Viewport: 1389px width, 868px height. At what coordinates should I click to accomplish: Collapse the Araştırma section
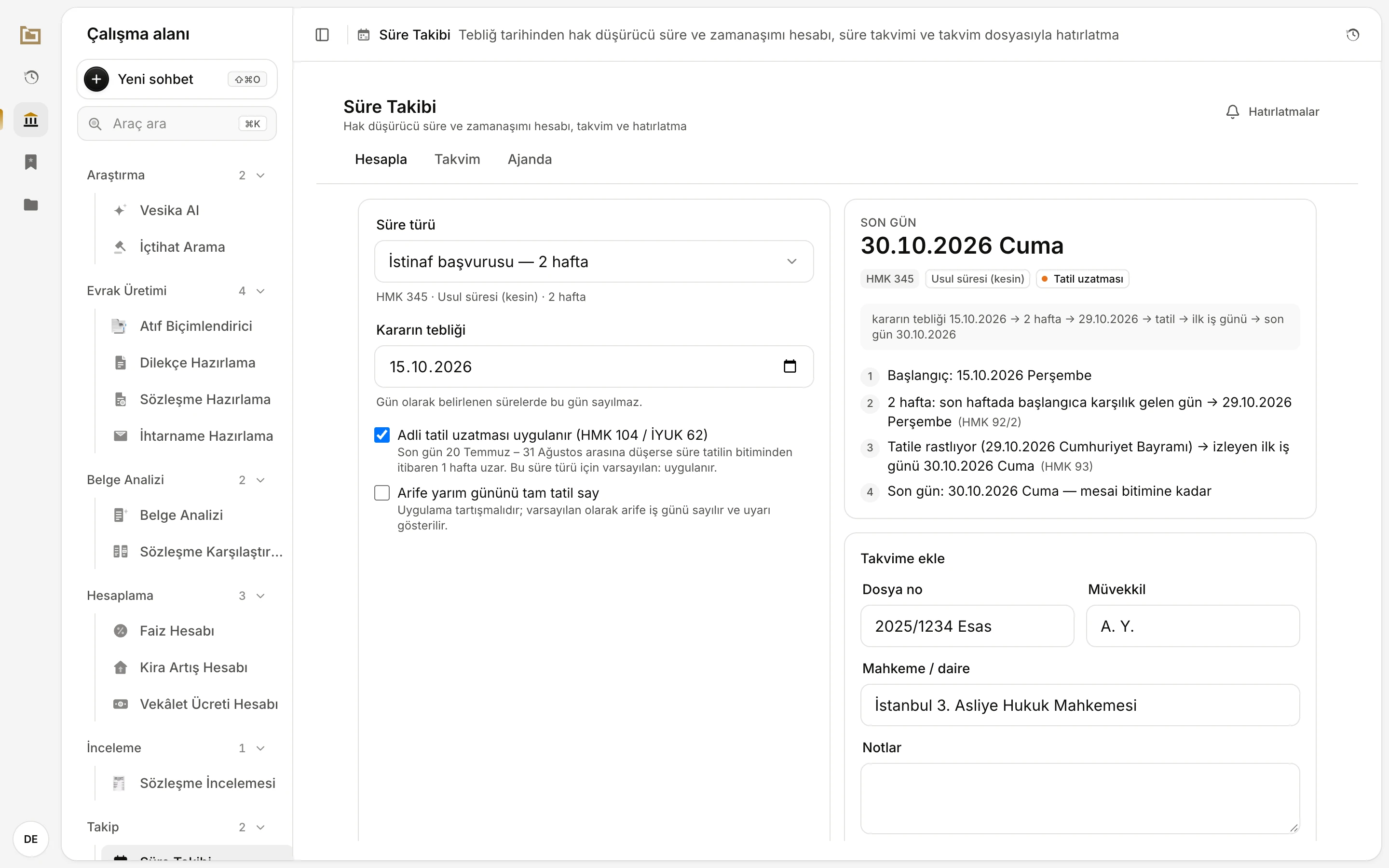pyautogui.click(x=260, y=175)
